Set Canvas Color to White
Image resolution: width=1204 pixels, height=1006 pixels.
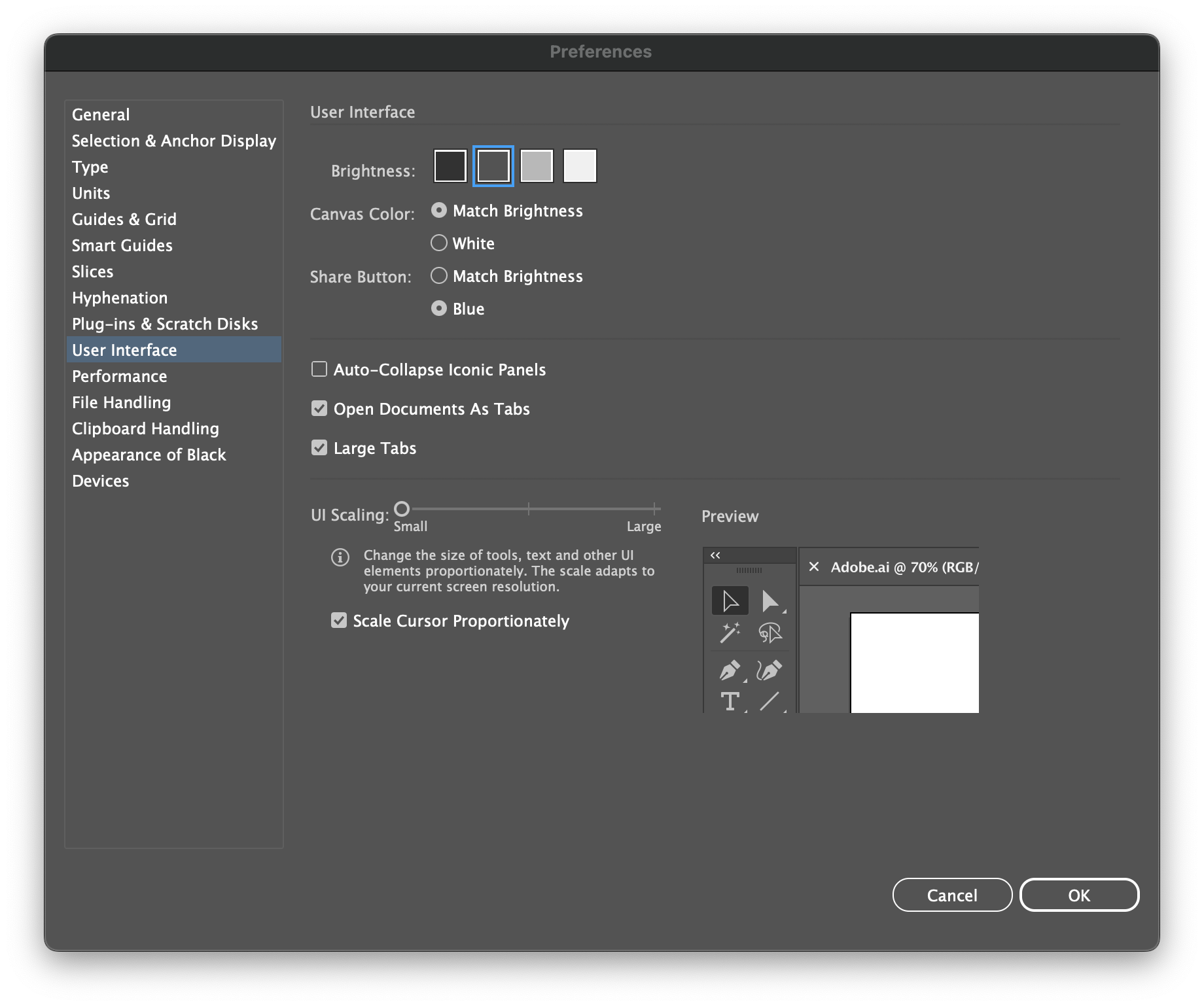tap(439, 243)
